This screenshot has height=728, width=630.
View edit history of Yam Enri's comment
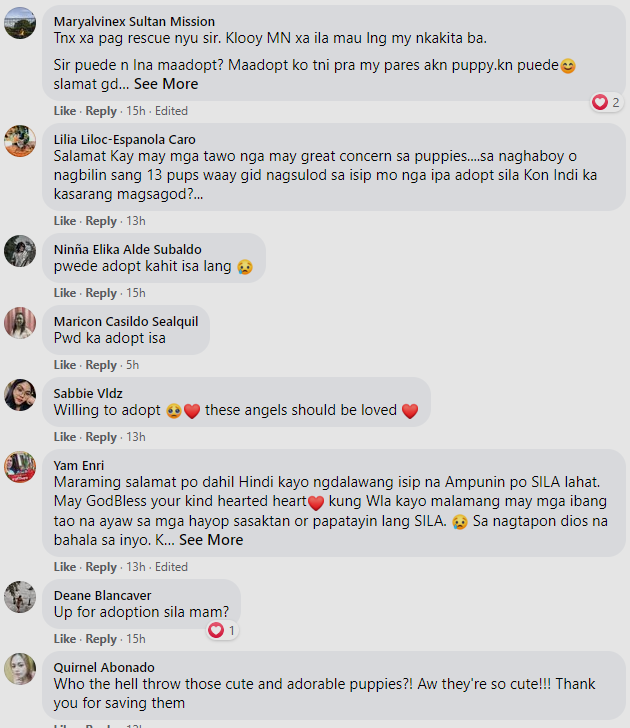point(171,567)
